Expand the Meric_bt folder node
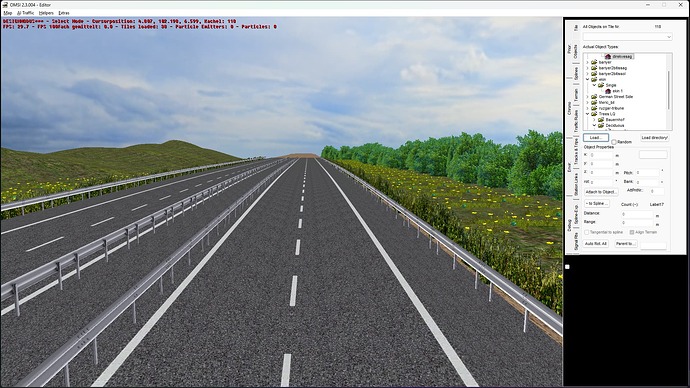 click(587, 102)
